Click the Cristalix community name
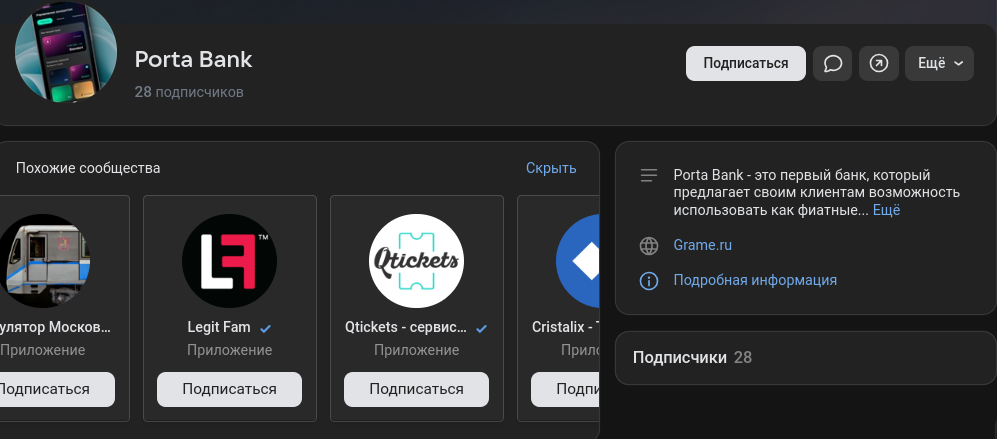 click(566, 328)
